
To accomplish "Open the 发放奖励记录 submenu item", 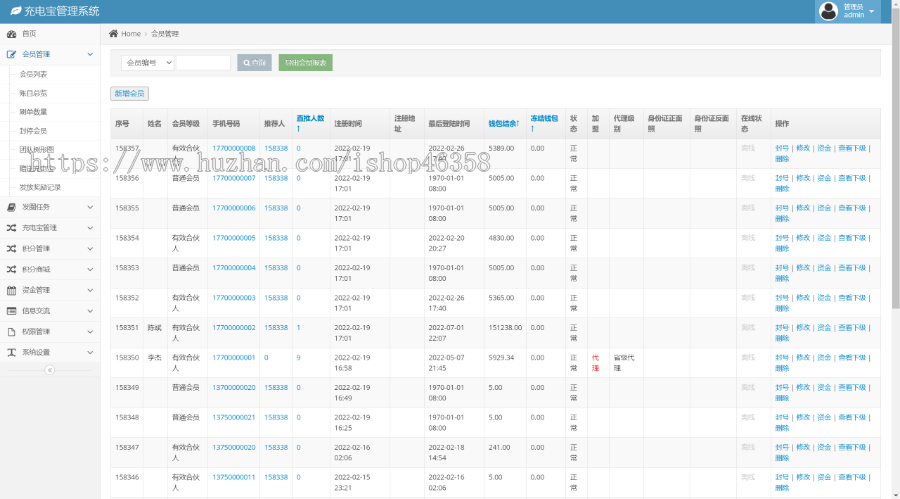I will [x=40, y=187].
